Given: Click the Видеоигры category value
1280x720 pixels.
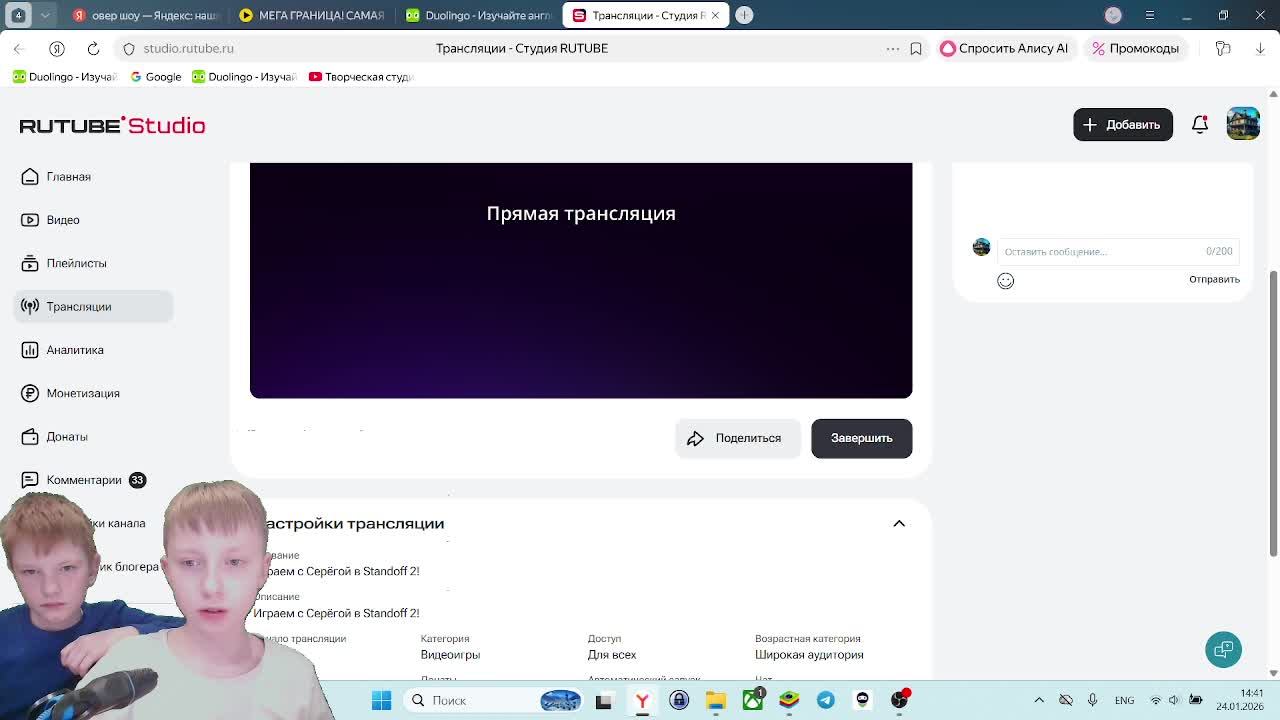Looking at the screenshot, I should (x=450, y=655).
